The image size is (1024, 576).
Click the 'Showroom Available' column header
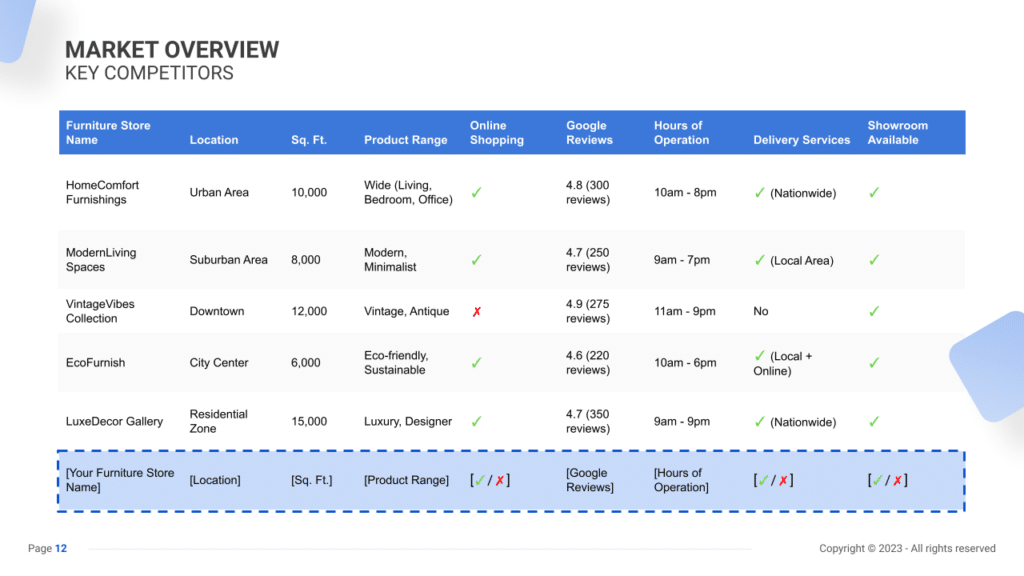[x=897, y=133]
